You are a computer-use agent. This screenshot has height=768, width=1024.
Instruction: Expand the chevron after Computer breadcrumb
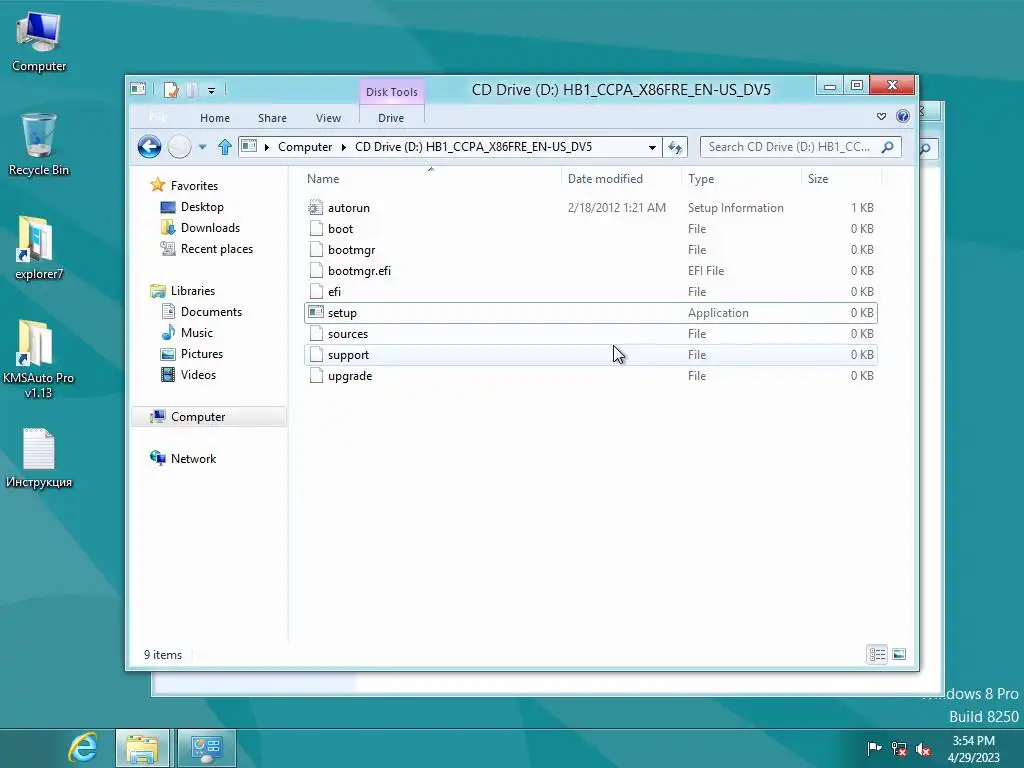pos(344,147)
